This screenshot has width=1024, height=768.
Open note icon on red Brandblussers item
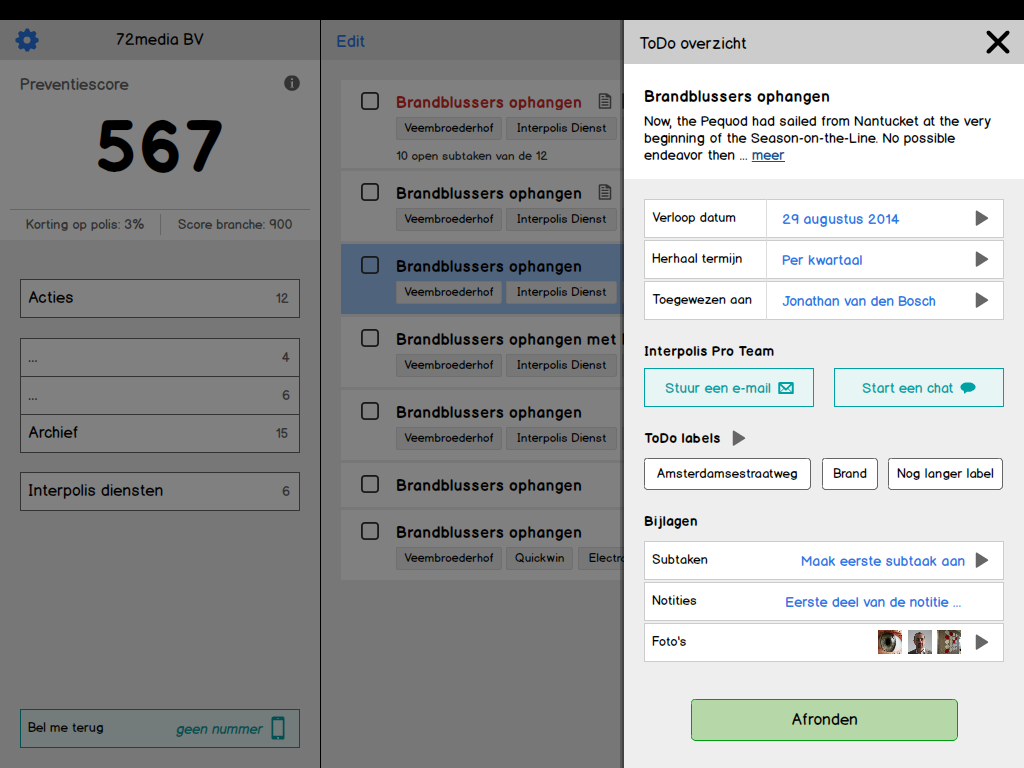coord(605,101)
